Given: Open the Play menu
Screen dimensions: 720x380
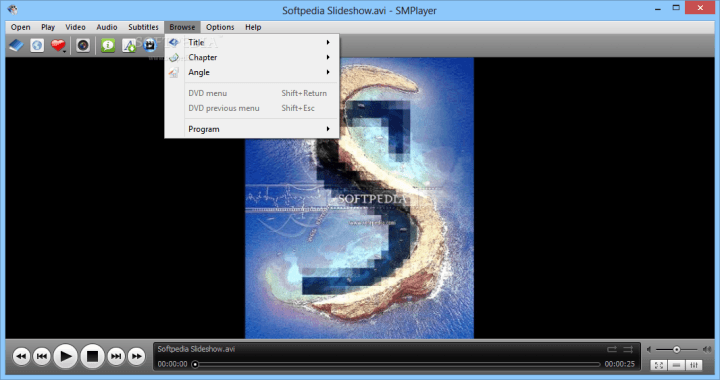Looking at the screenshot, I should [48, 27].
